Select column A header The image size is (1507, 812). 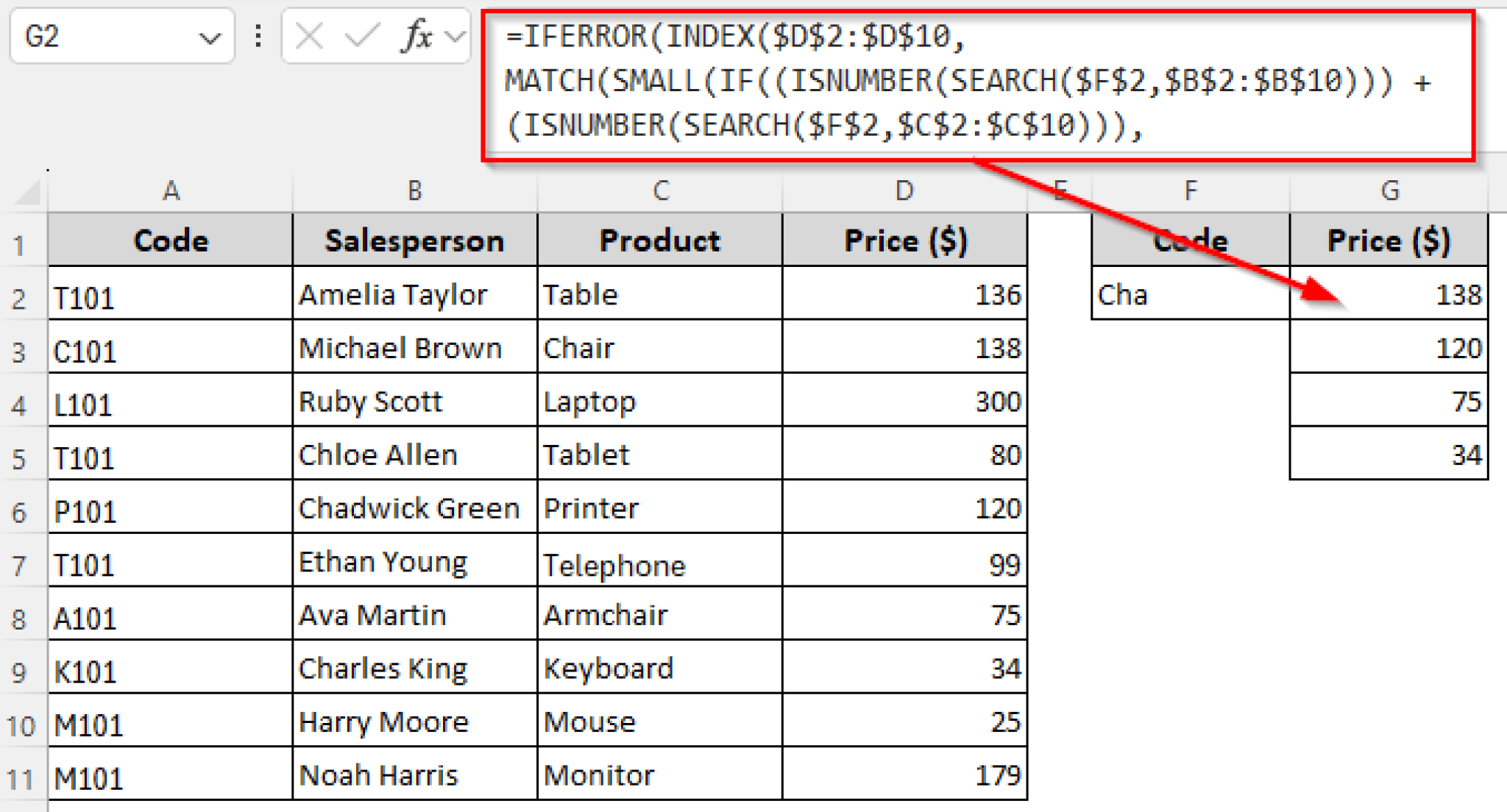(171, 191)
